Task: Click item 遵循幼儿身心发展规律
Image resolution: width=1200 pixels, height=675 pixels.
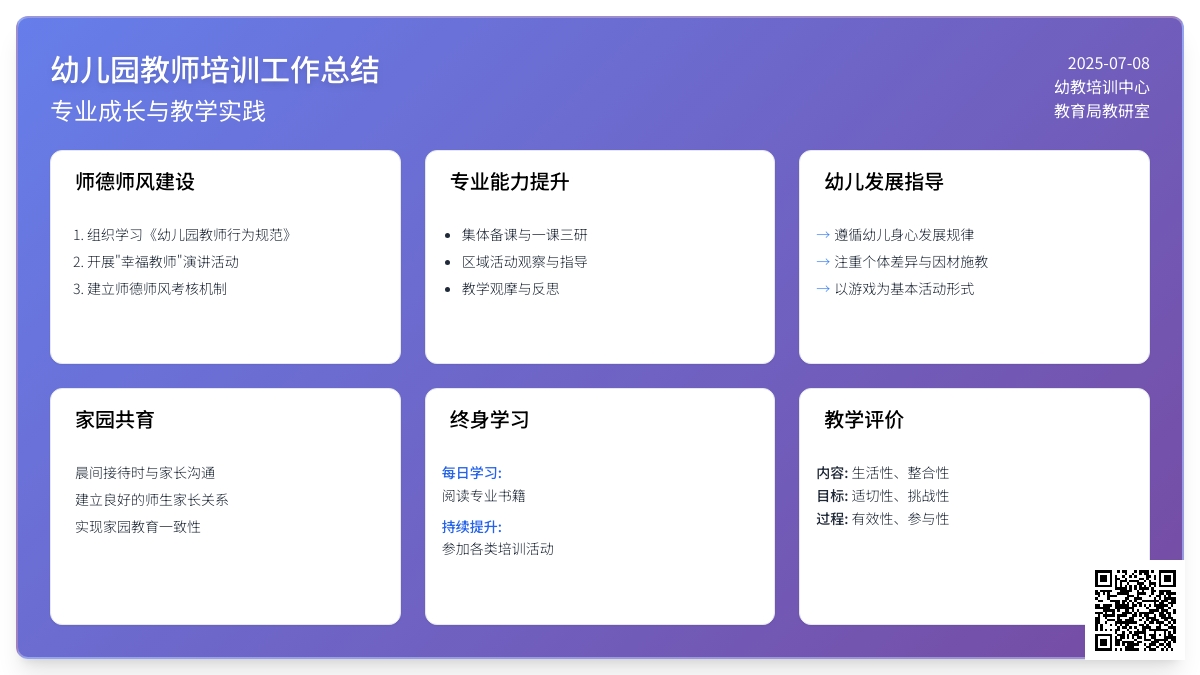Action: click(x=904, y=235)
